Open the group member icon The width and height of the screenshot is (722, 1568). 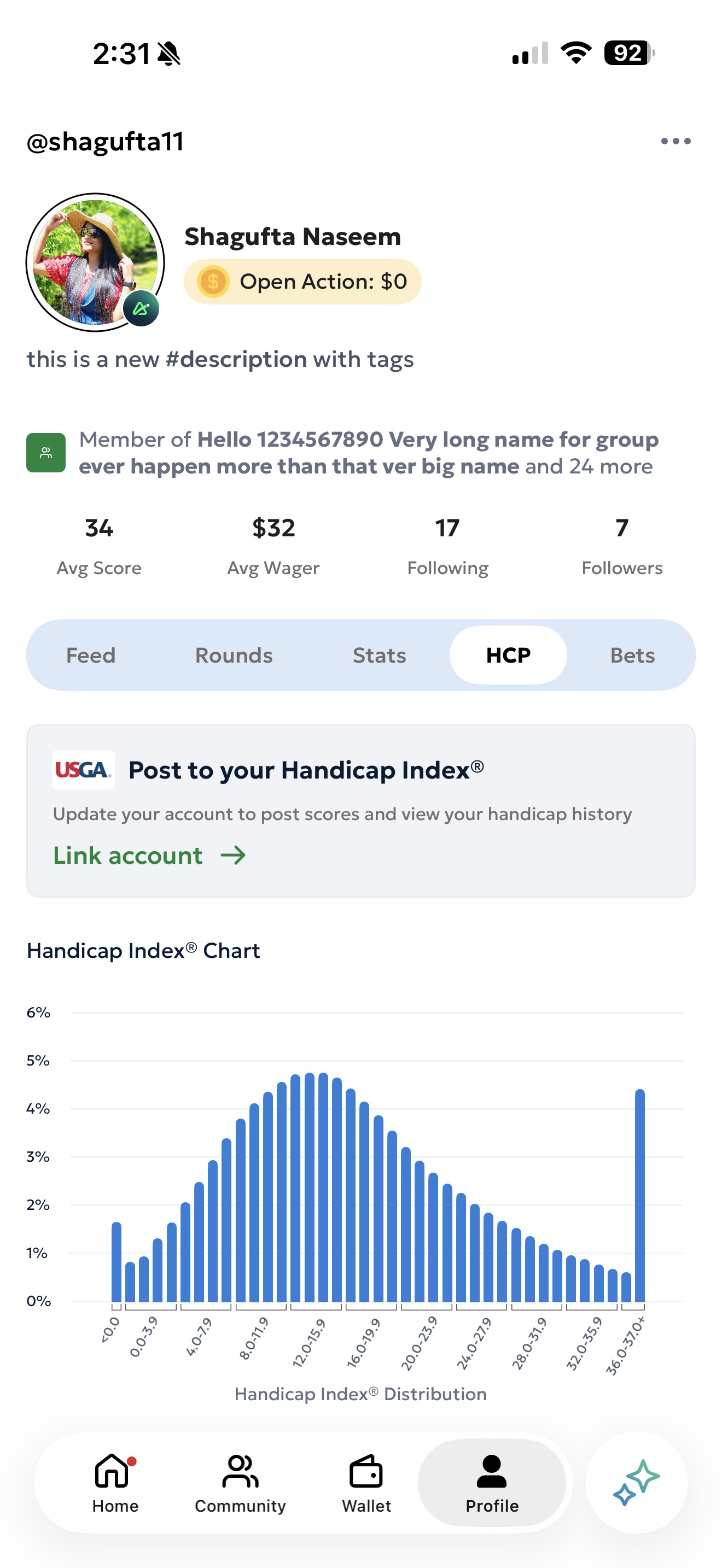[x=45, y=452]
